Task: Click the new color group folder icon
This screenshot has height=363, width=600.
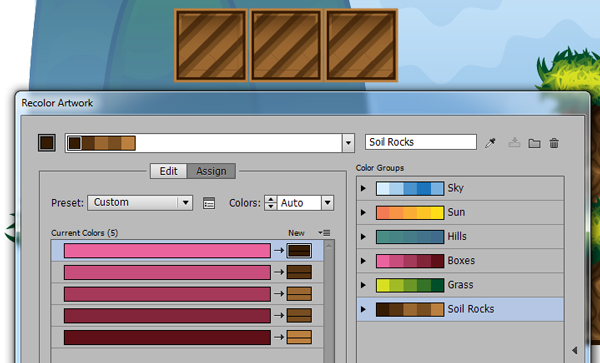Action: pyautogui.click(x=534, y=143)
